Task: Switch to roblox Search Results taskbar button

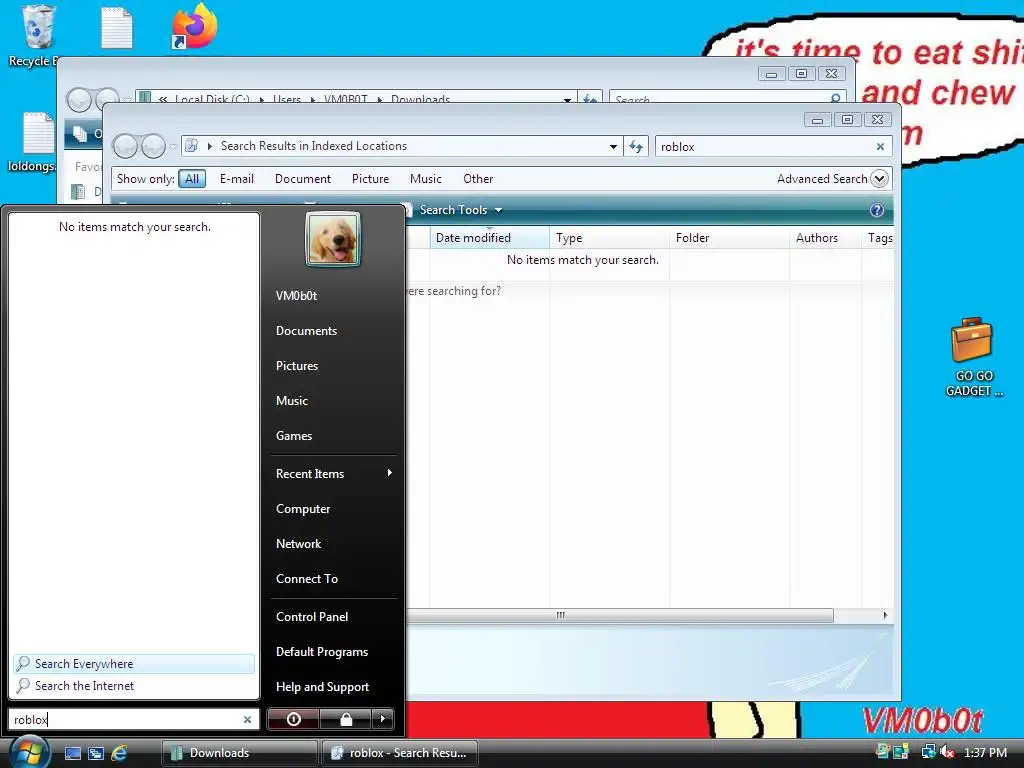Action: click(x=400, y=753)
